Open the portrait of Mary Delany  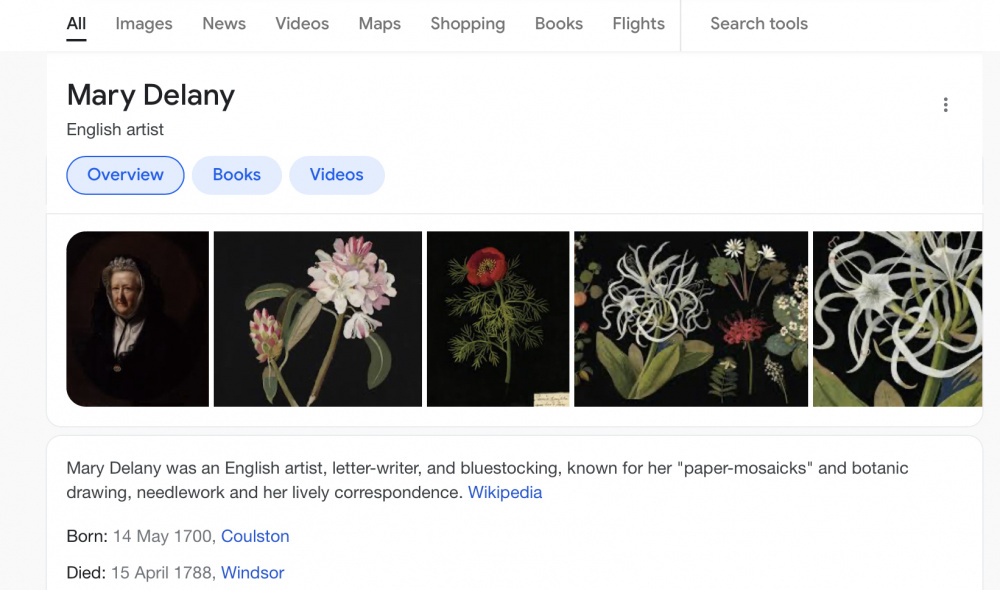pos(138,319)
